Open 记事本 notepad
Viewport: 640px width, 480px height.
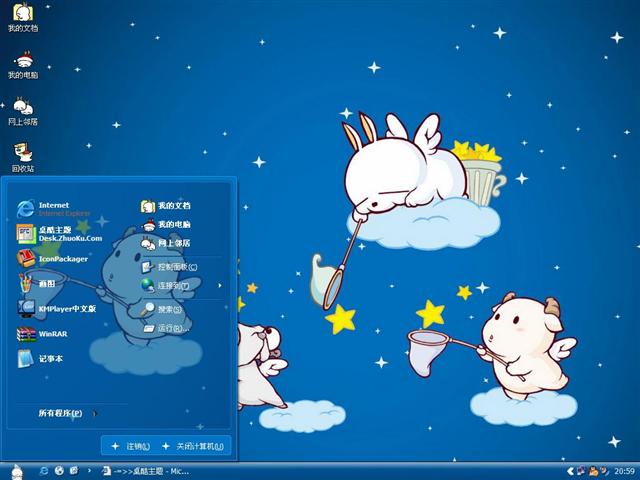[40, 359]
